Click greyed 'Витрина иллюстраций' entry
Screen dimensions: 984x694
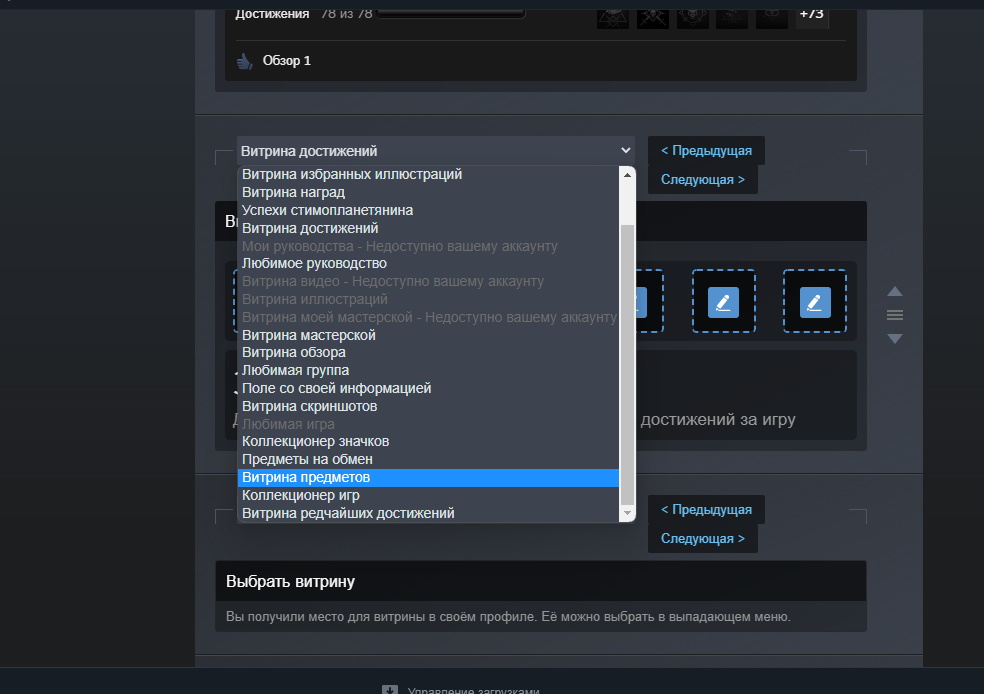428,299
